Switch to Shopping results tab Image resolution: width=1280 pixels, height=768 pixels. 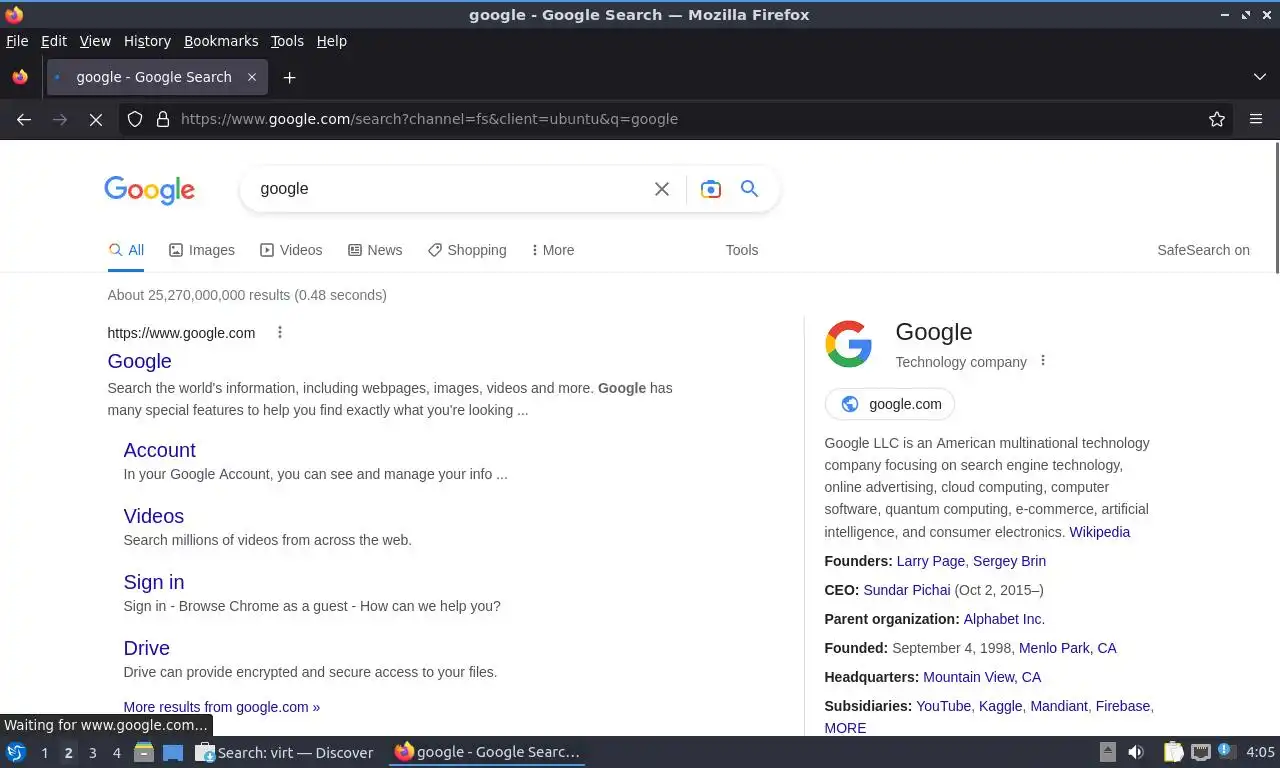(x=467, y=250)
